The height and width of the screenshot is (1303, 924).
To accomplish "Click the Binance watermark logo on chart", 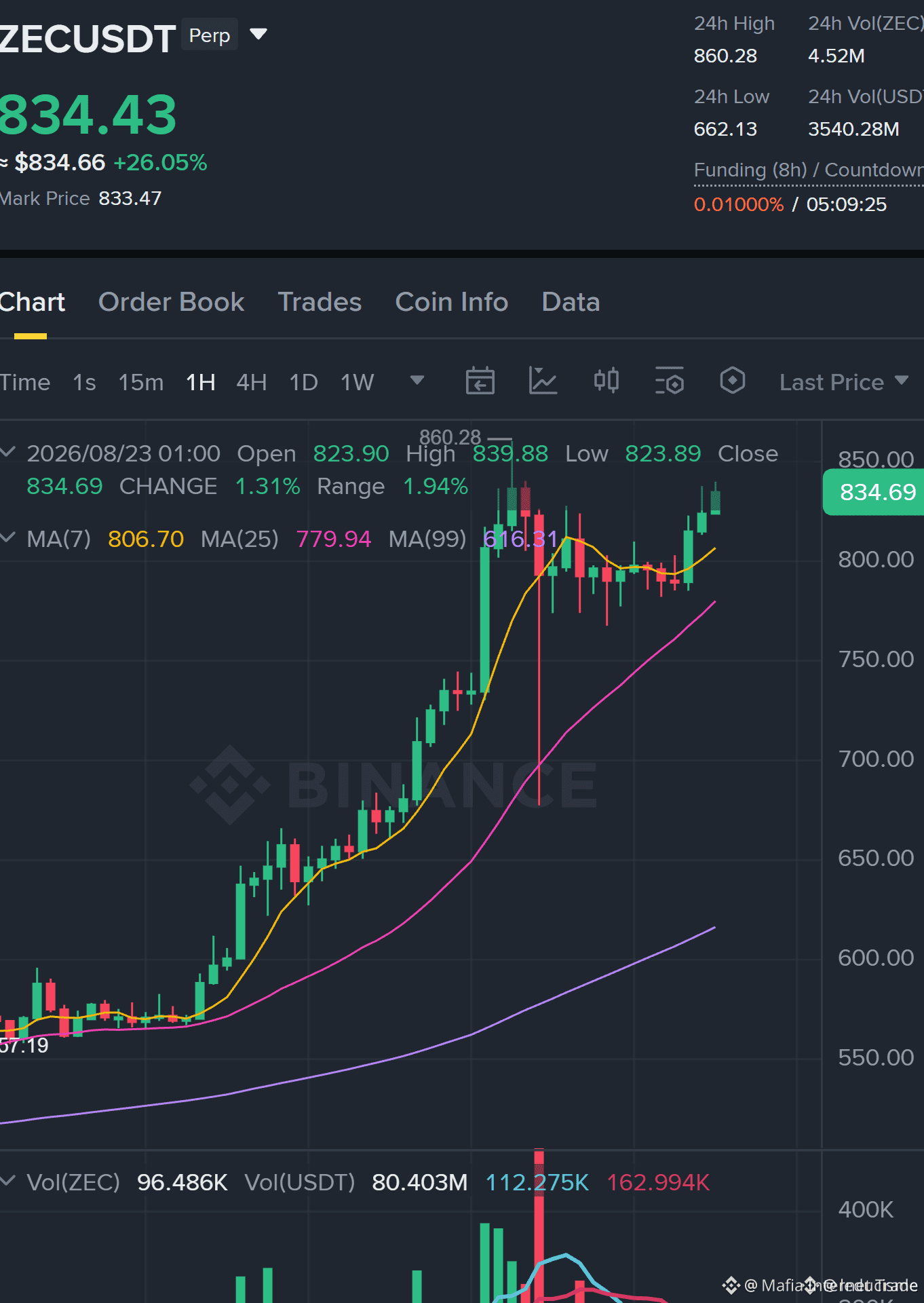I will (x=393, y=785).
